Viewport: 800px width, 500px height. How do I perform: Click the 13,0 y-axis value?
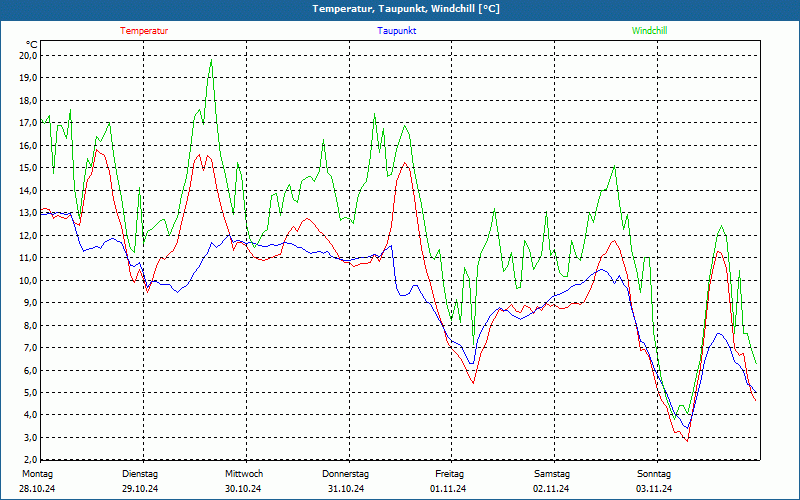(29, 213)
